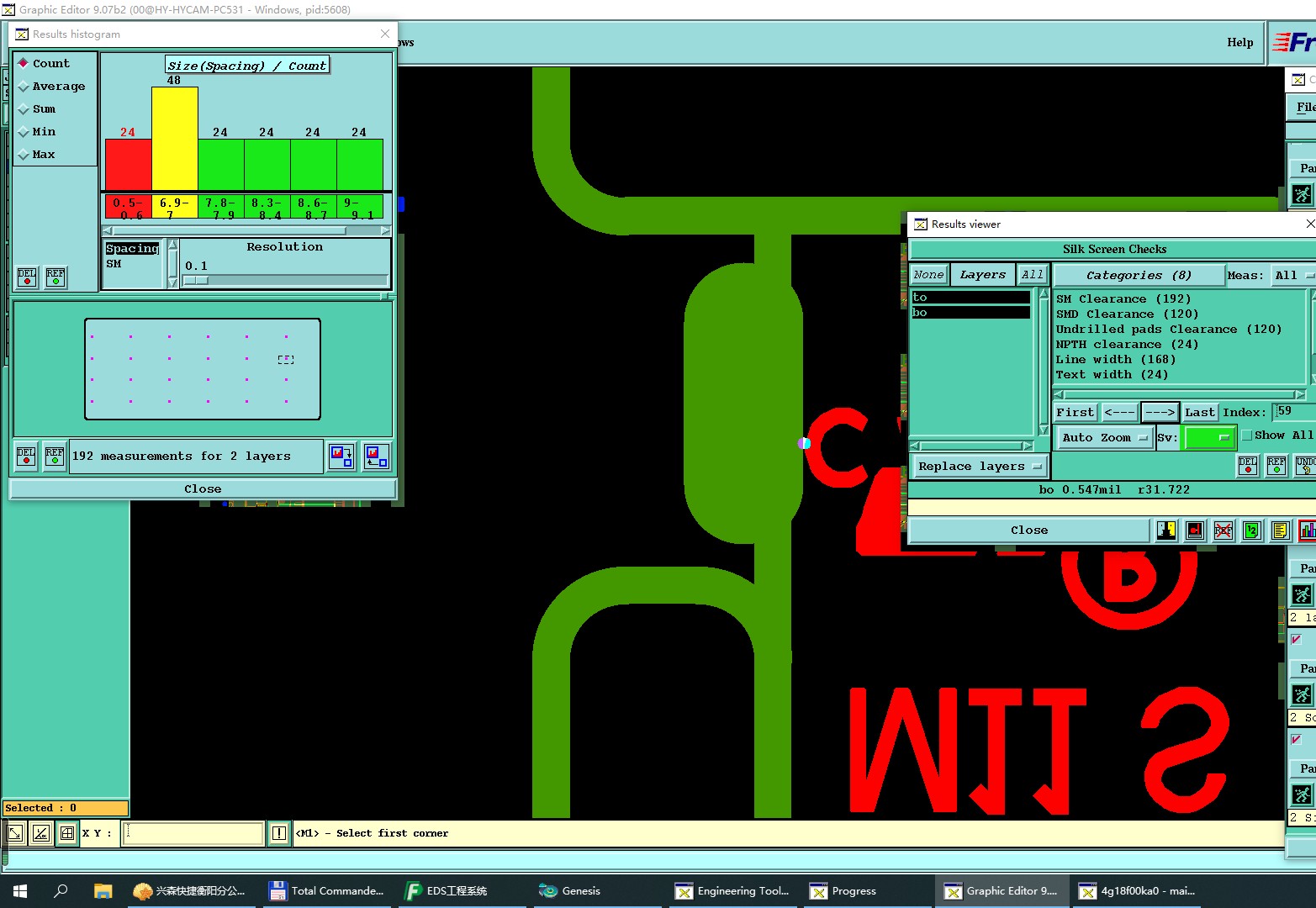This screenshot has width=1316, height=908.
Task: Click yellow notes icon in Results viewer
Action: 1280,530
